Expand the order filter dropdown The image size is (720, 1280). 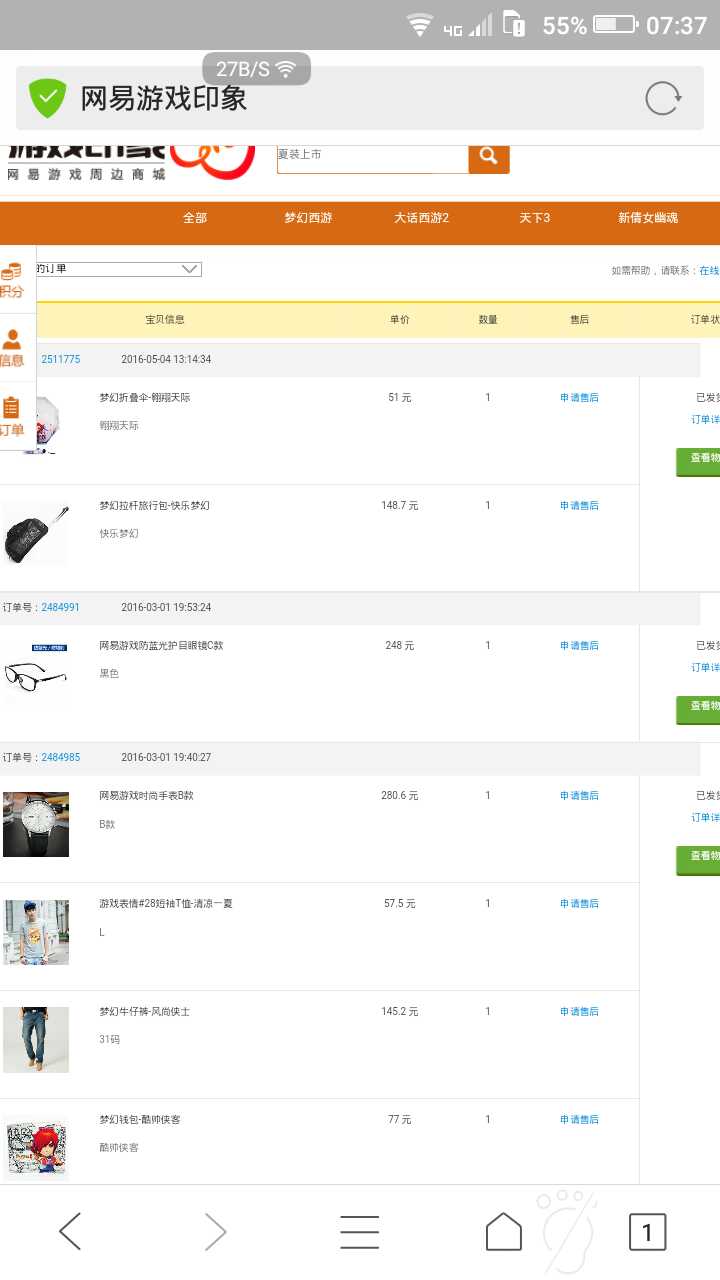click(x=116, y=269)
